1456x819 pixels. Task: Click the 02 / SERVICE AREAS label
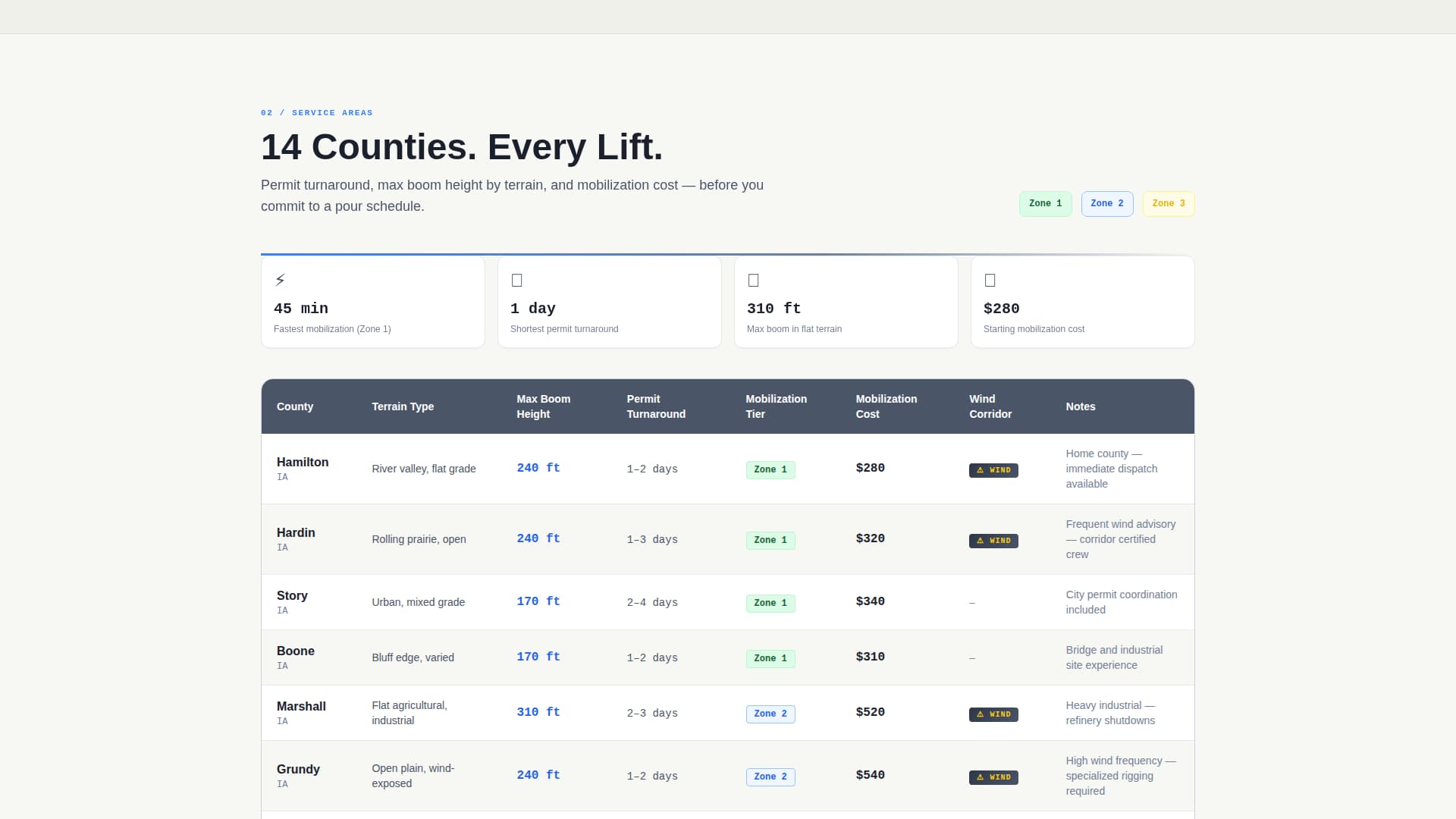(317, 113)
